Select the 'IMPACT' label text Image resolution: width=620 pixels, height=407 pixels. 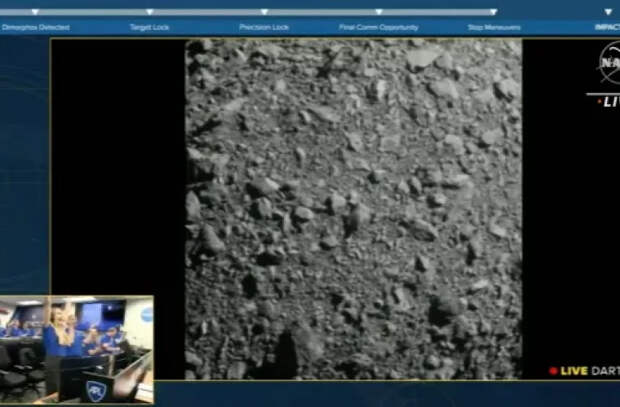click(607, 27)
